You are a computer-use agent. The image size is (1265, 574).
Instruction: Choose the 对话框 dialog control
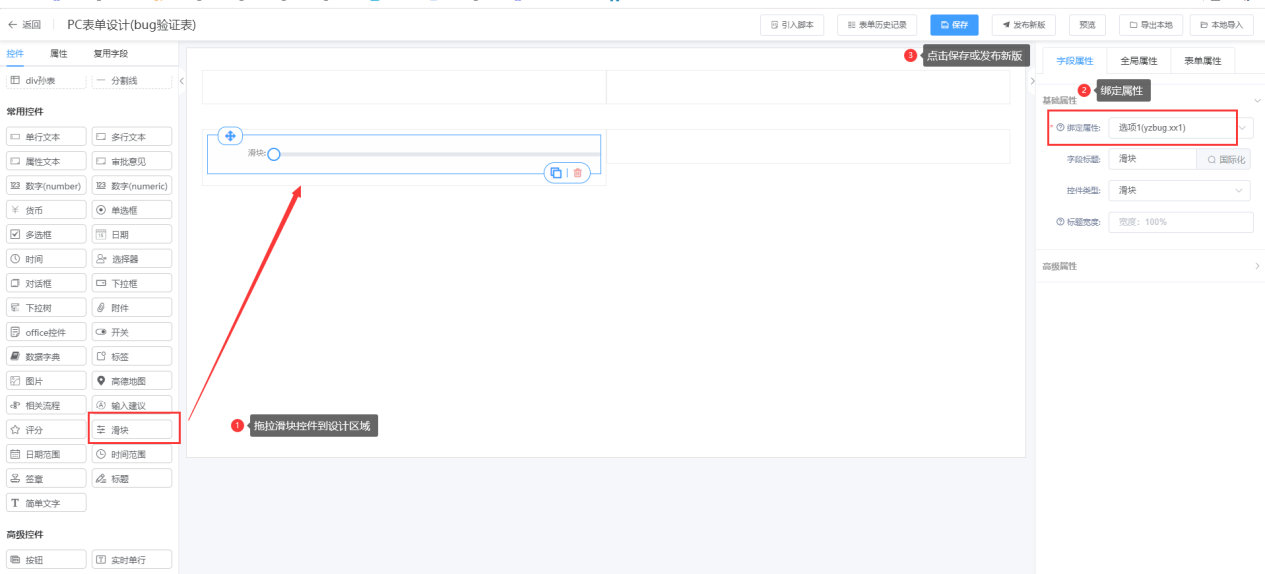pyautogui.click(x=46, y=283)
